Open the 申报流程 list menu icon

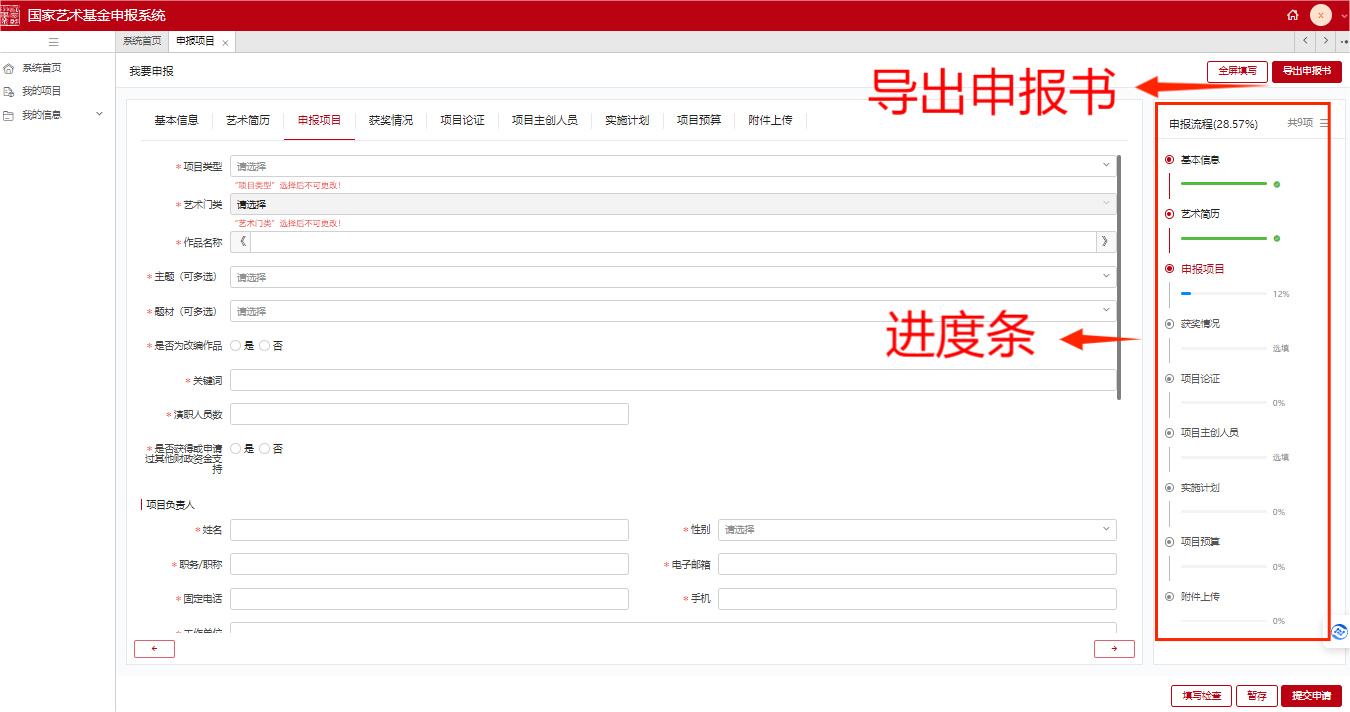[1324, 123]
